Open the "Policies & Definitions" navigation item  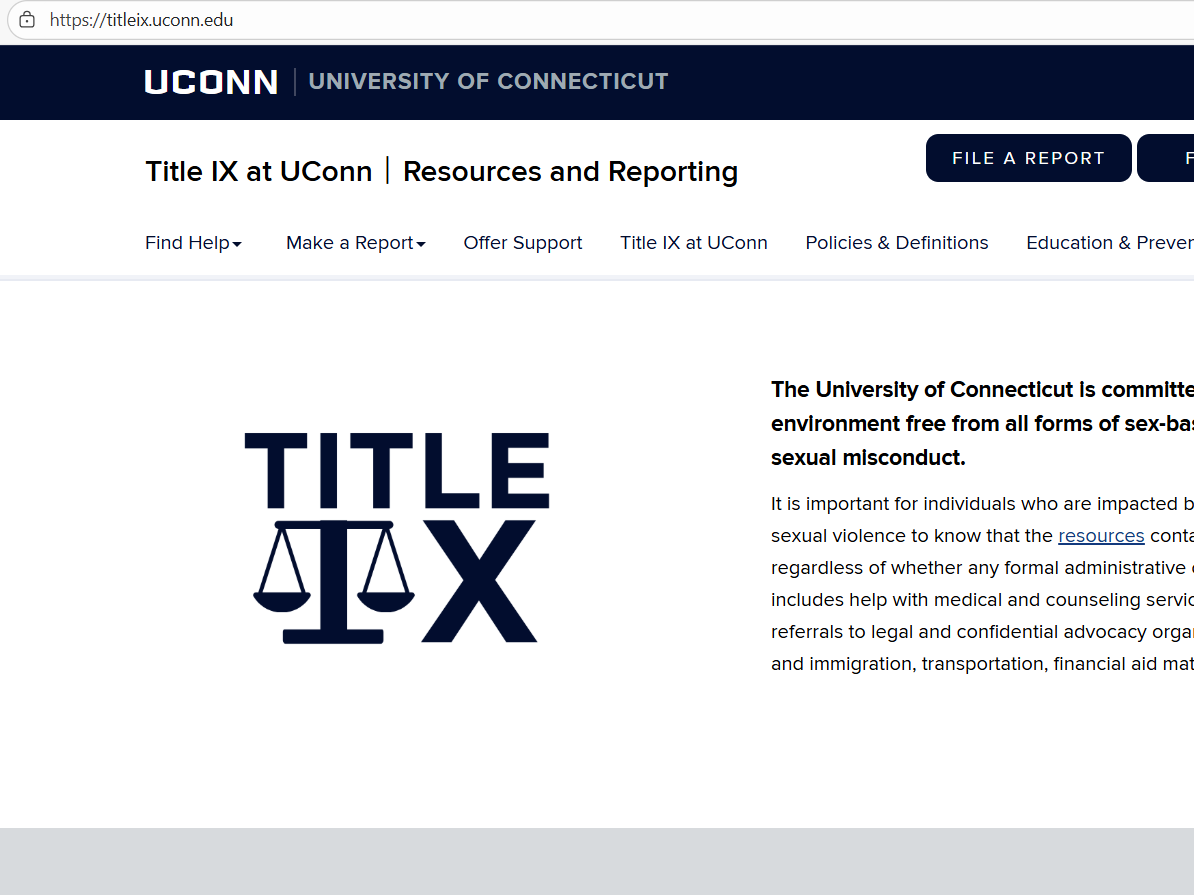(x=896, y=242)
